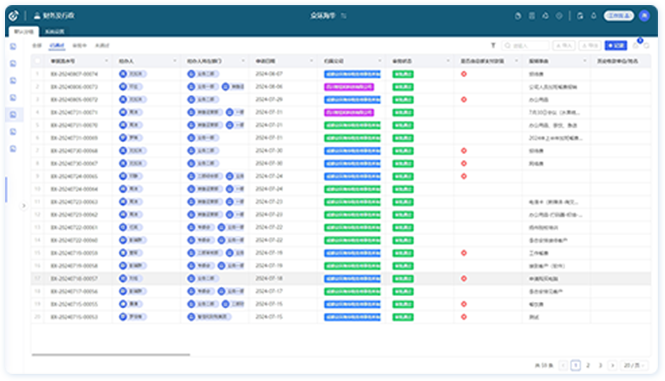
Task: Click the refresh icon at table toolbar end
Action: [x=647, y=45]
